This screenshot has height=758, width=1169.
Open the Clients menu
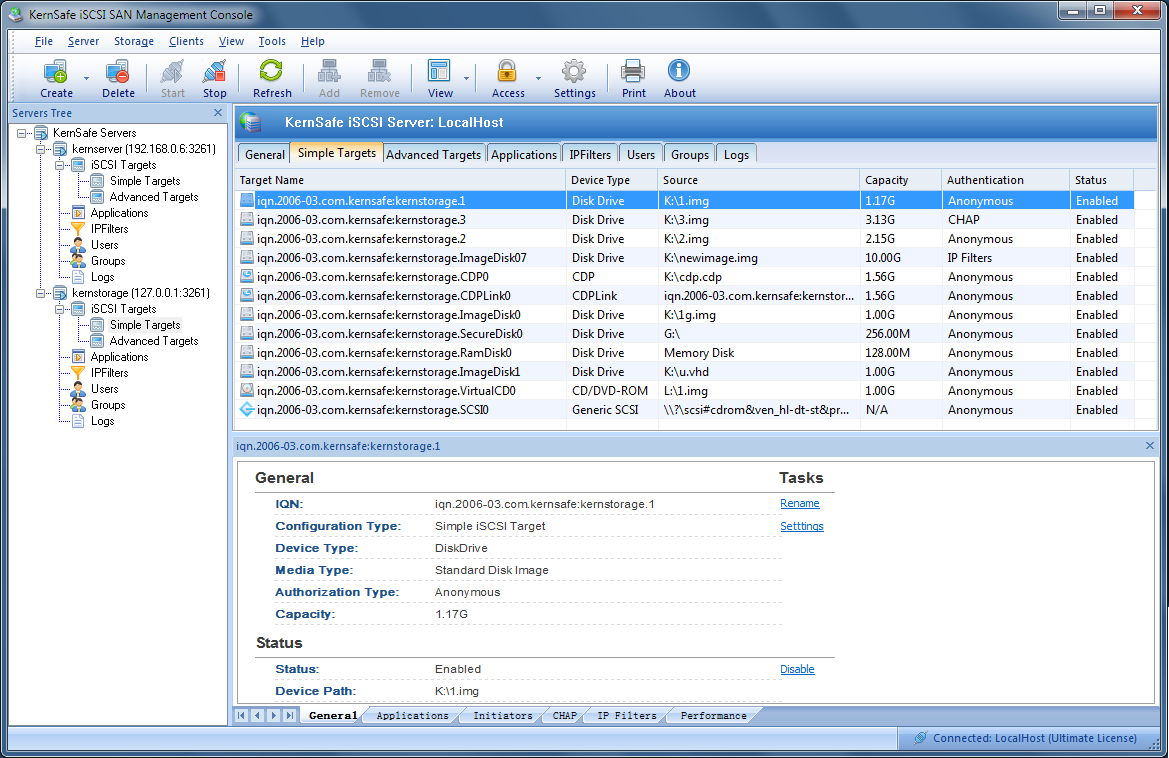pyautogui.click(x=186, y=41)
